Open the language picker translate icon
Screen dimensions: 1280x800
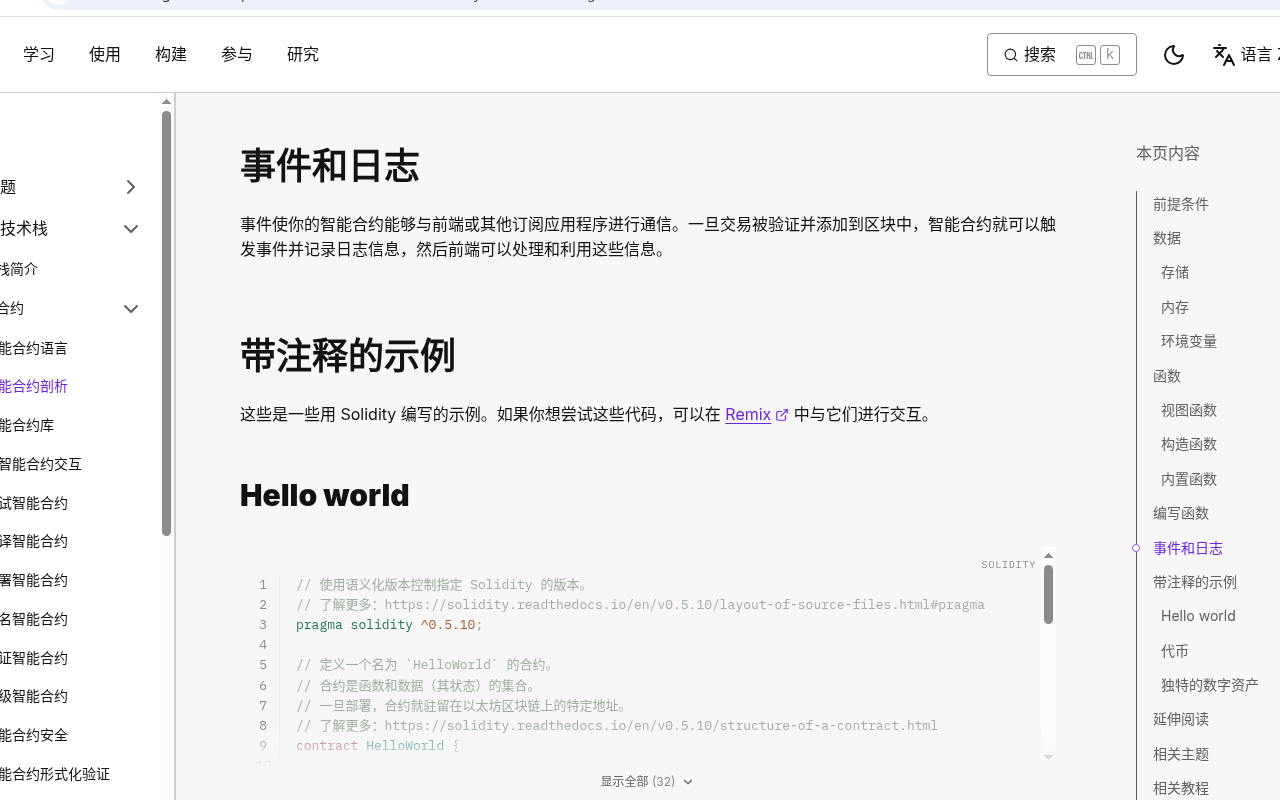[x=1223, y=55]
